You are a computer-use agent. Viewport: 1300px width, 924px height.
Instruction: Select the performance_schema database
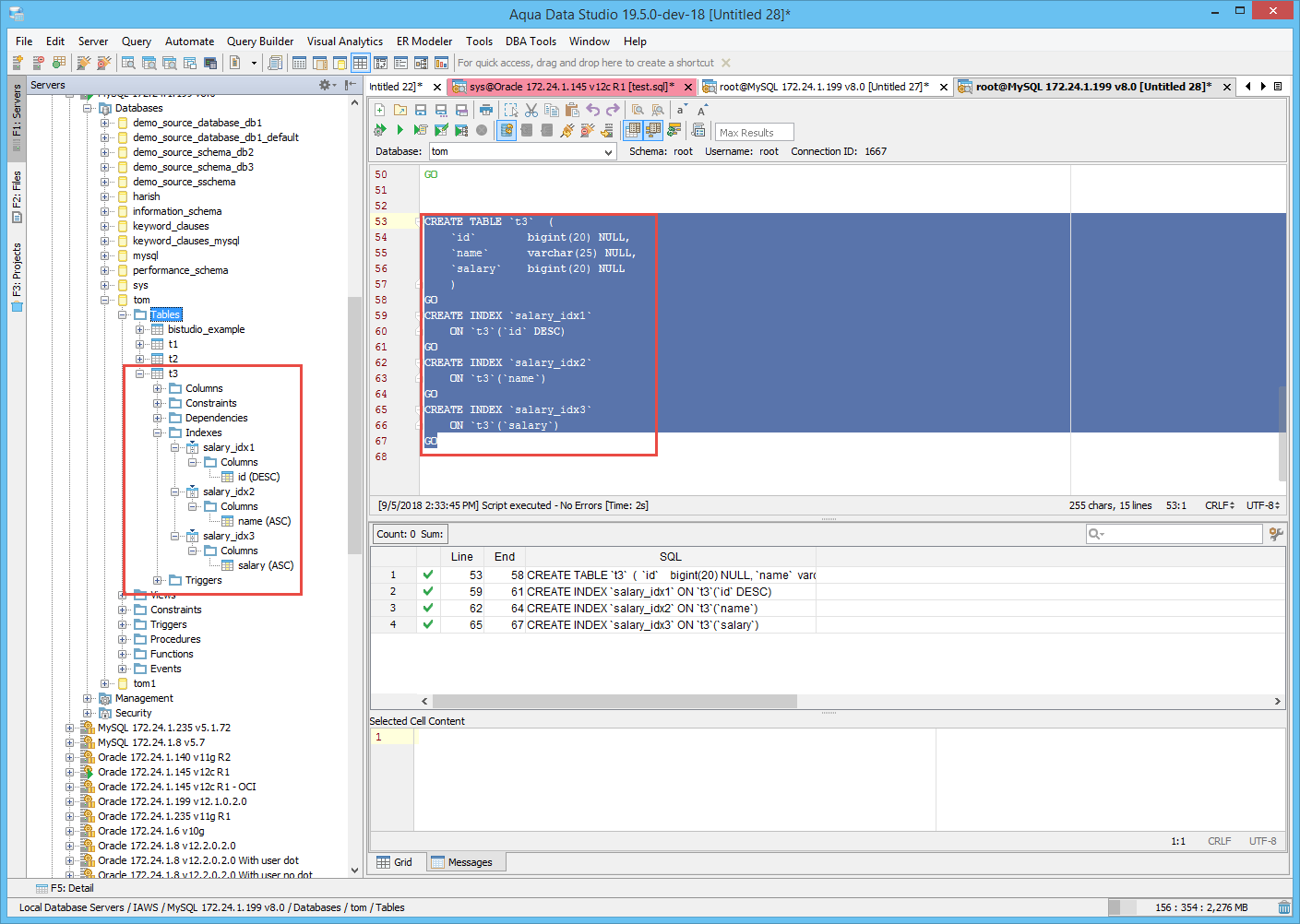point(180,270)
